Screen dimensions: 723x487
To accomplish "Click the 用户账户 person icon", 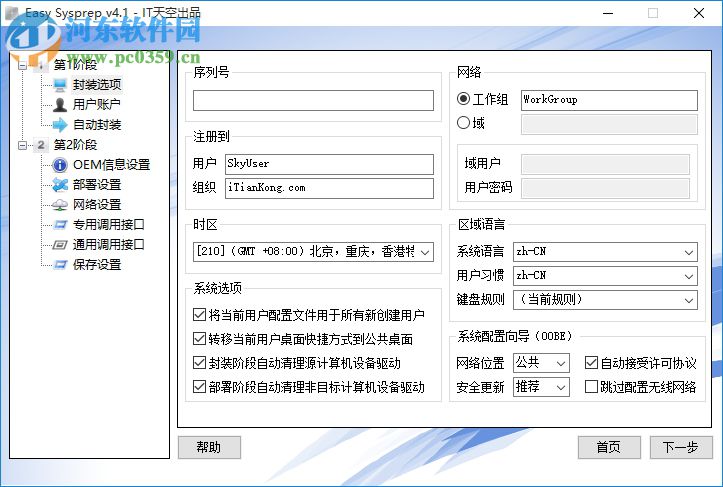I will [60, 105].
